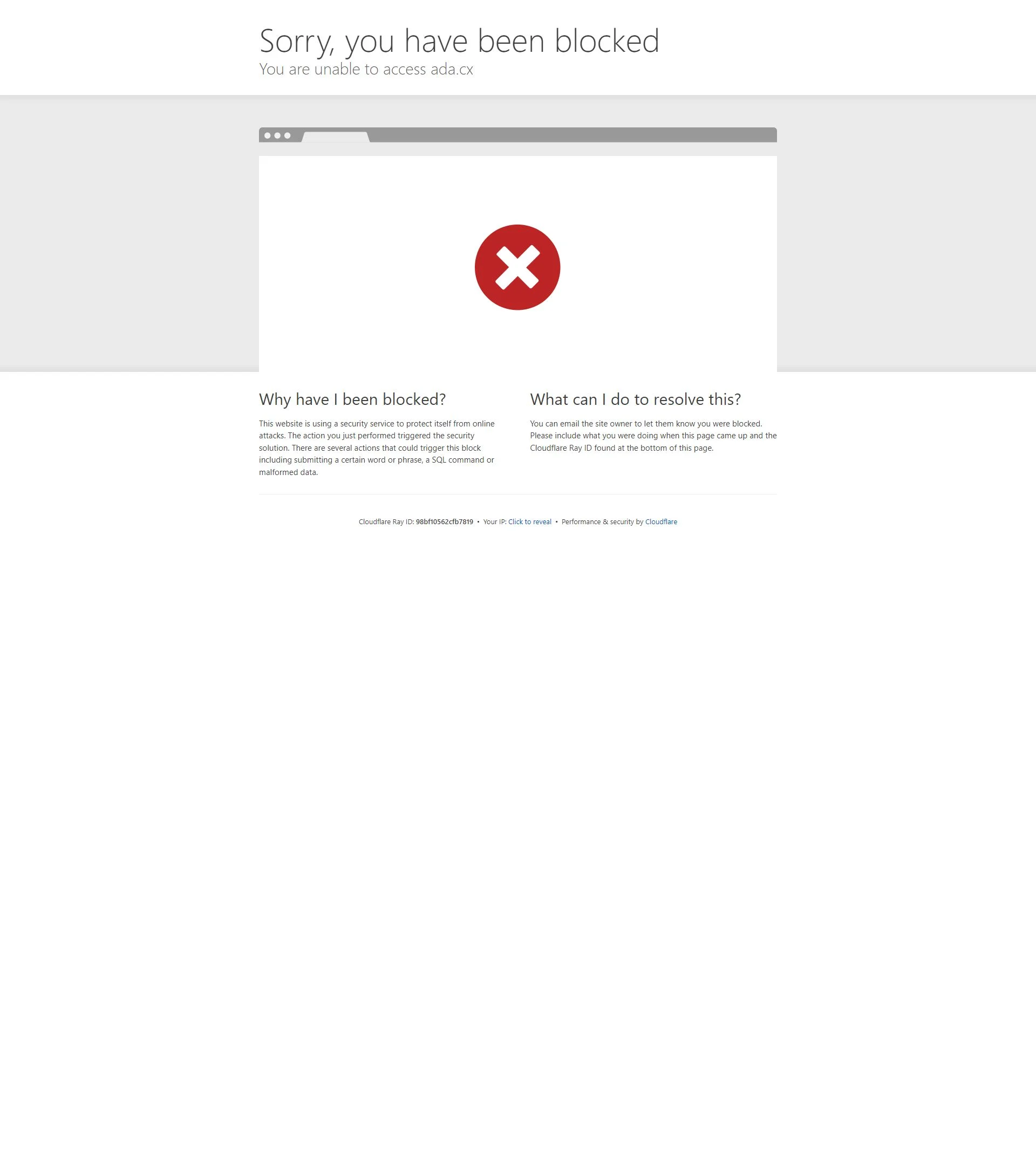Image resolution: width=1036 pixels, height=1166 pixels.
Task: Click the first dot in browser illustration
Action: point(268,136)
